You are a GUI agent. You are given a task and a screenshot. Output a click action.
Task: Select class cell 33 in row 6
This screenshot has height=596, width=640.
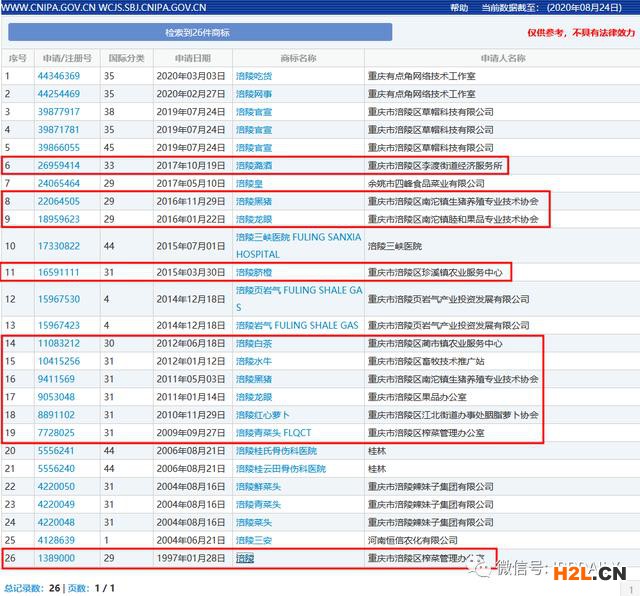[x=109, y=166]
